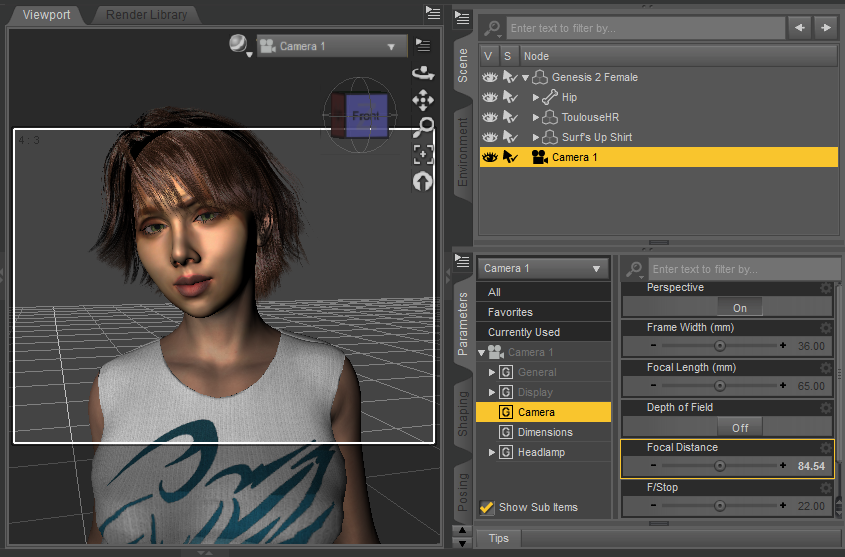Expand the ToulouseHR node

536,117
